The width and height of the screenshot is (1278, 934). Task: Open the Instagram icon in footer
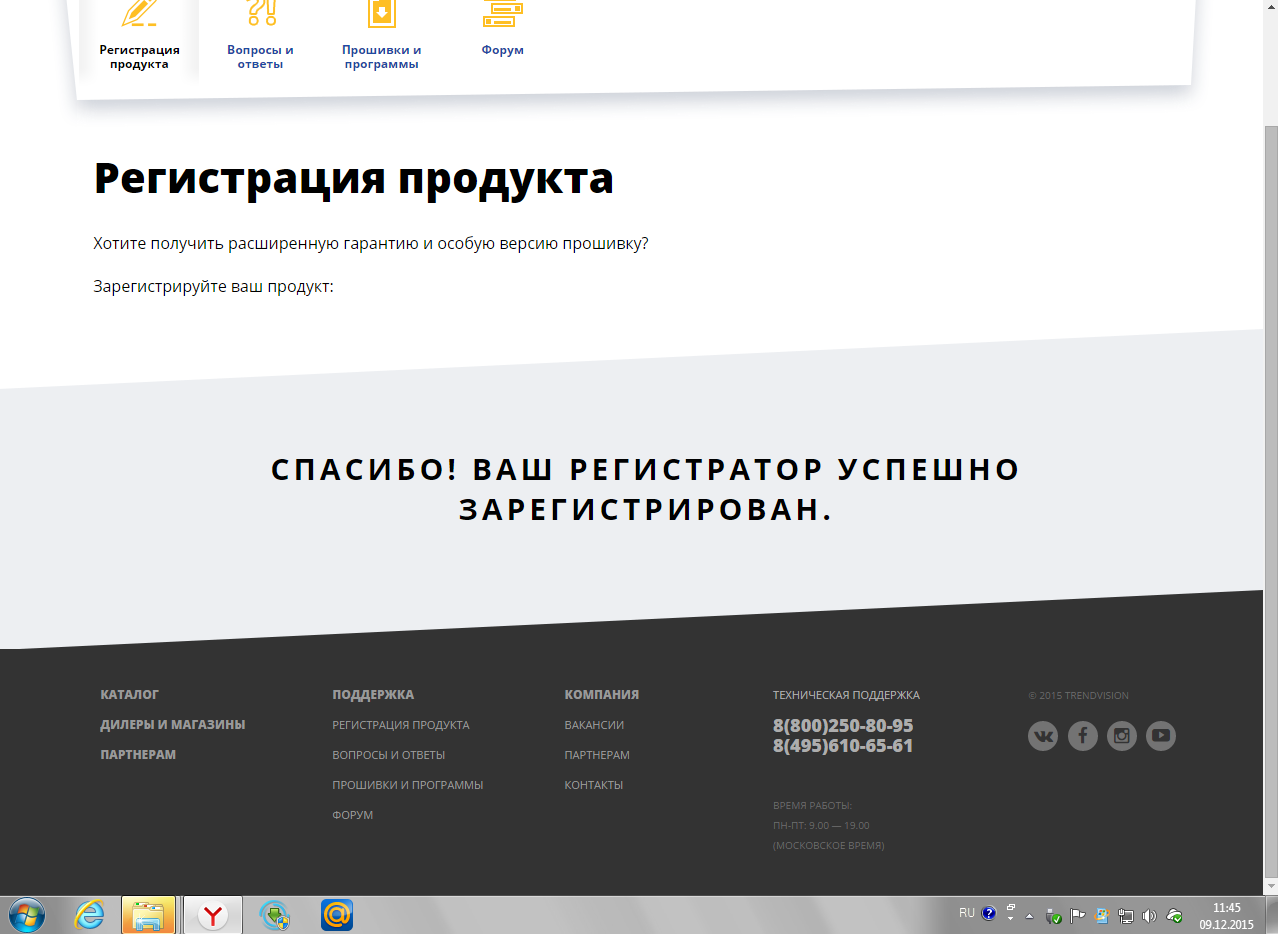(1122, 736)
